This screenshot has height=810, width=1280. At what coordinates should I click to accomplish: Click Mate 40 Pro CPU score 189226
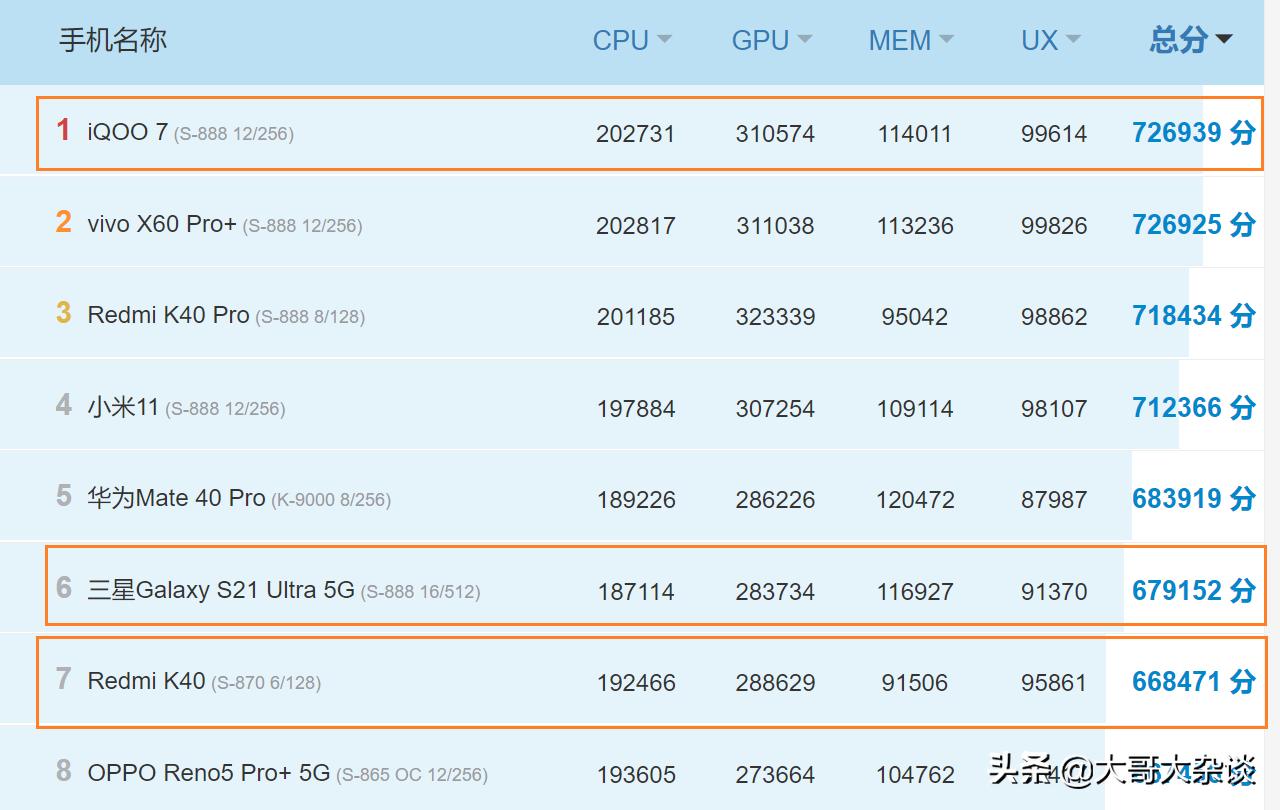pos(636,499)
